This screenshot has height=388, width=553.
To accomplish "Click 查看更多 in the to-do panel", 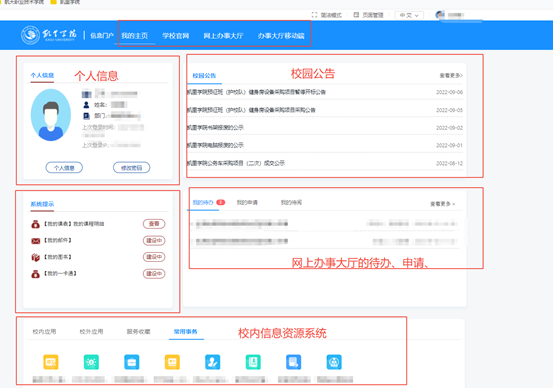I will pyautogui.click(x=443, y=204).
